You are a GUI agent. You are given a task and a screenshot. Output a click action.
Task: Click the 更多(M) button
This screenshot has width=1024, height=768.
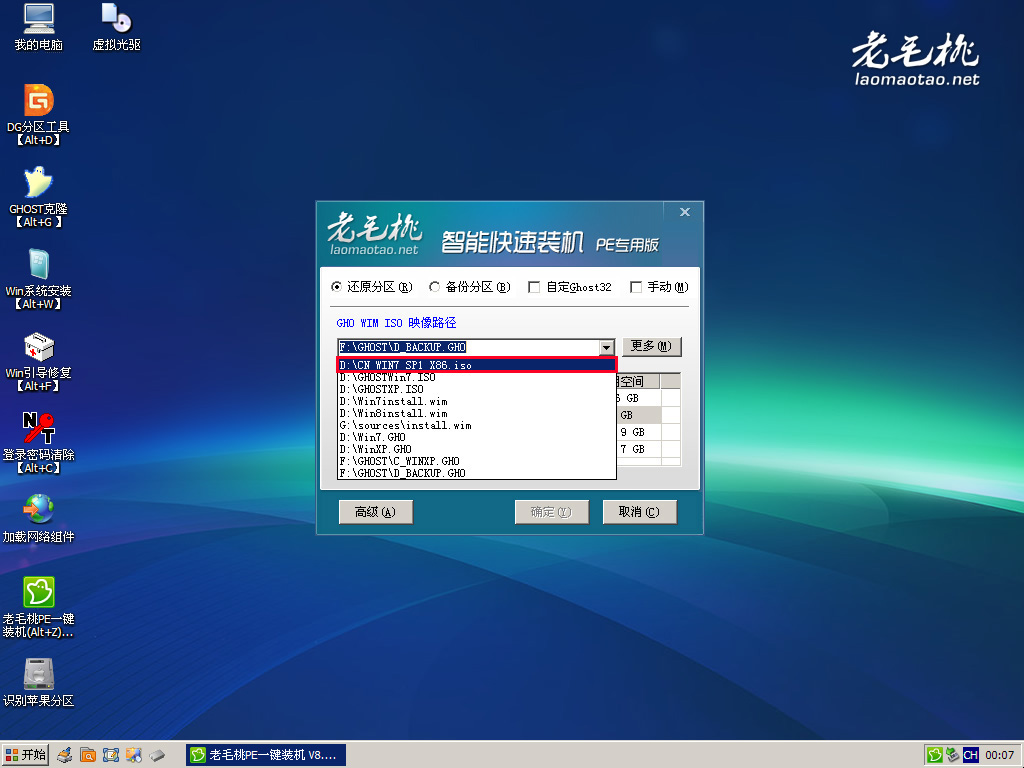pos(651,346)
